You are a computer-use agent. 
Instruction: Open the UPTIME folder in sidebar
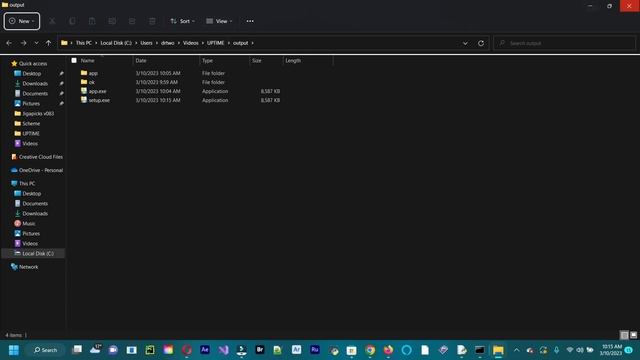point(31,133)
